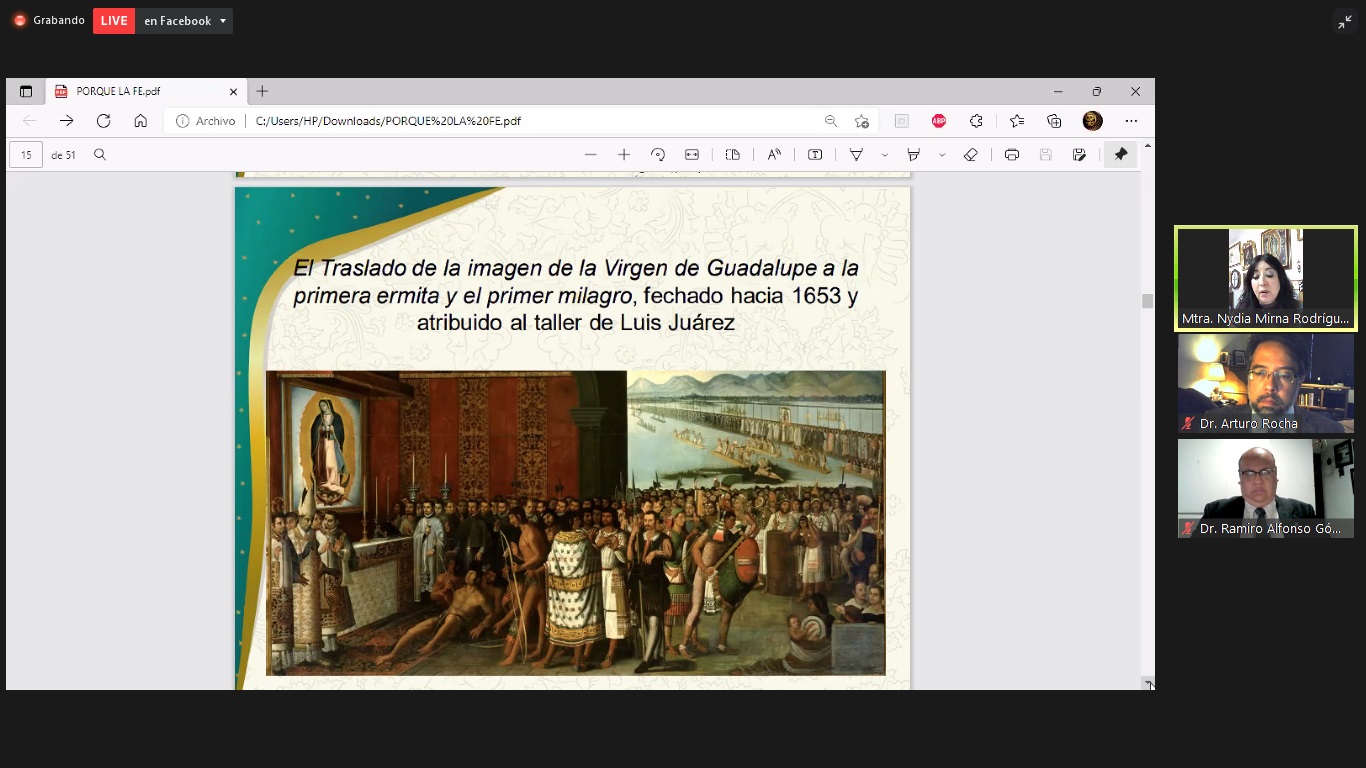Save the PDF as a copy
The width and height of the screenshot is (1366, 768).
tap(1079, 155)
